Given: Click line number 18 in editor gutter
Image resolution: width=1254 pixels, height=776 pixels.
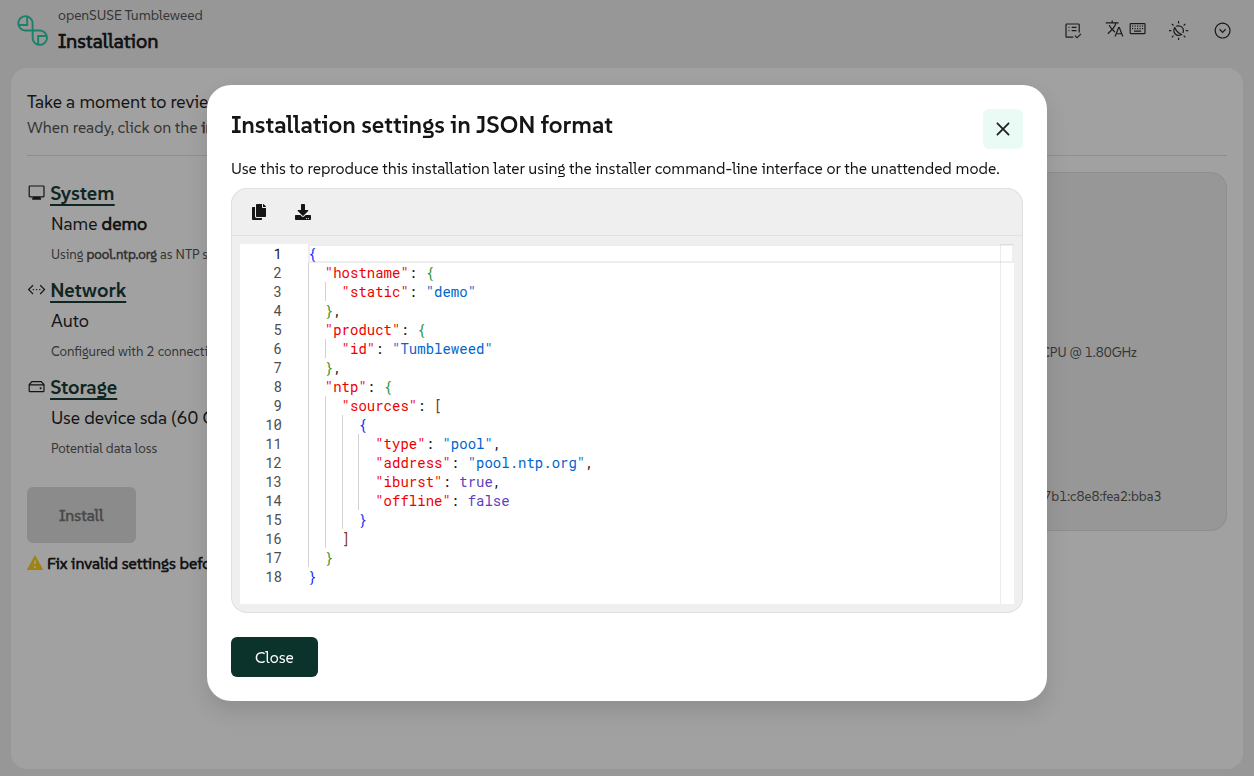Looking at the screenshot, I should tap(273, 577).
